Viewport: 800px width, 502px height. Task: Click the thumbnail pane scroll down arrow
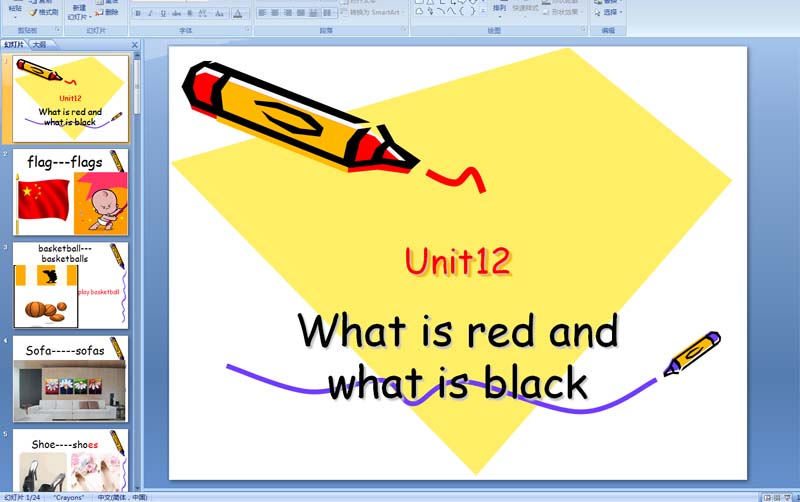click(x=137, y=488)
